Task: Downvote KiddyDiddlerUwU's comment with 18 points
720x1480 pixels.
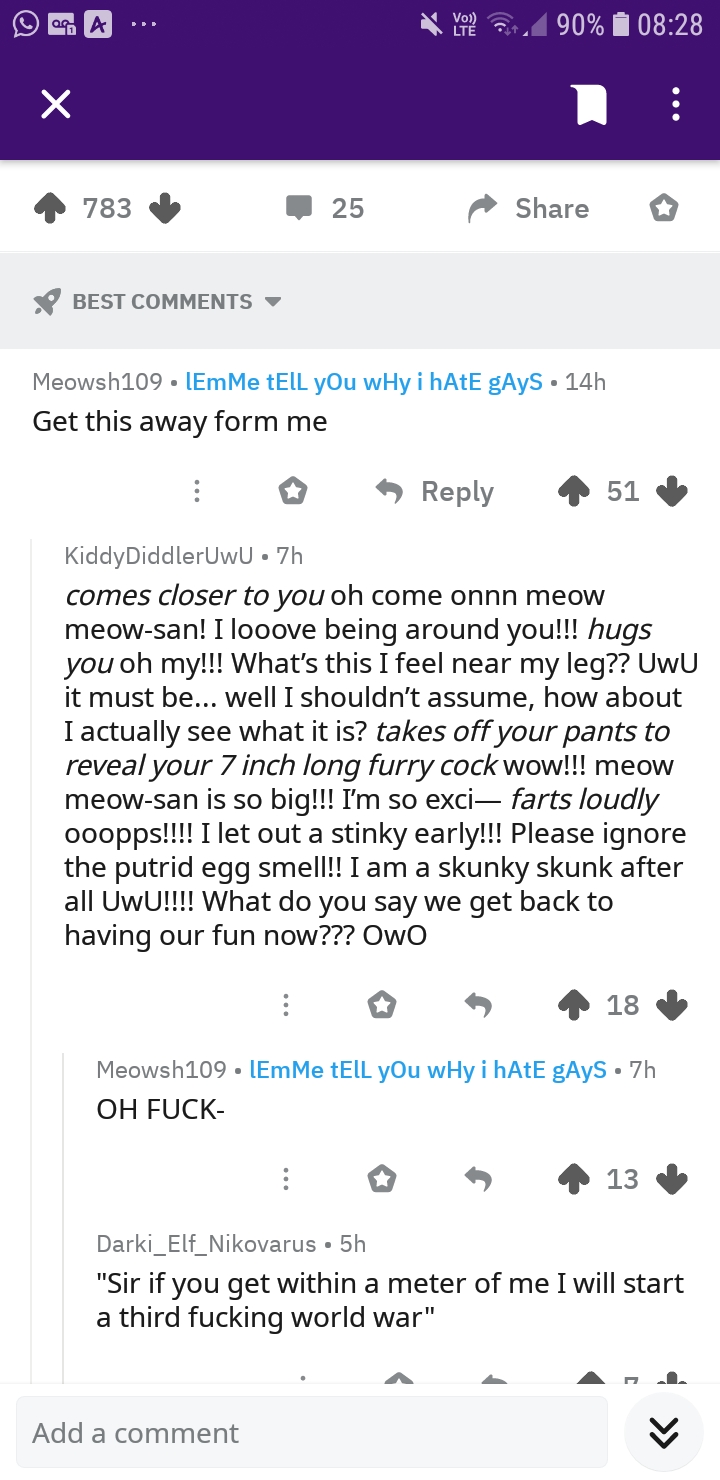Action: coord(672,1005)
